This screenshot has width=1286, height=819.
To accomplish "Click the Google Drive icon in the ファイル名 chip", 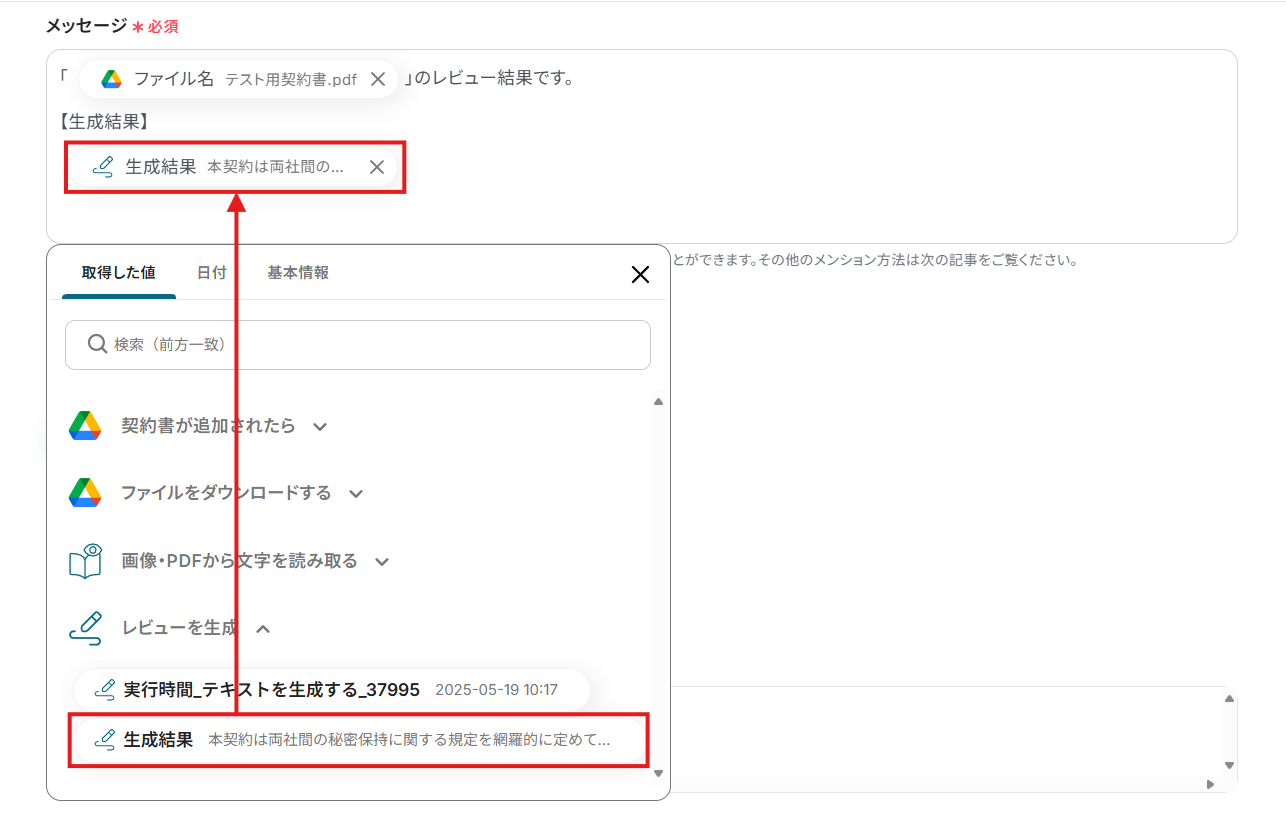I will click(111, 79).
